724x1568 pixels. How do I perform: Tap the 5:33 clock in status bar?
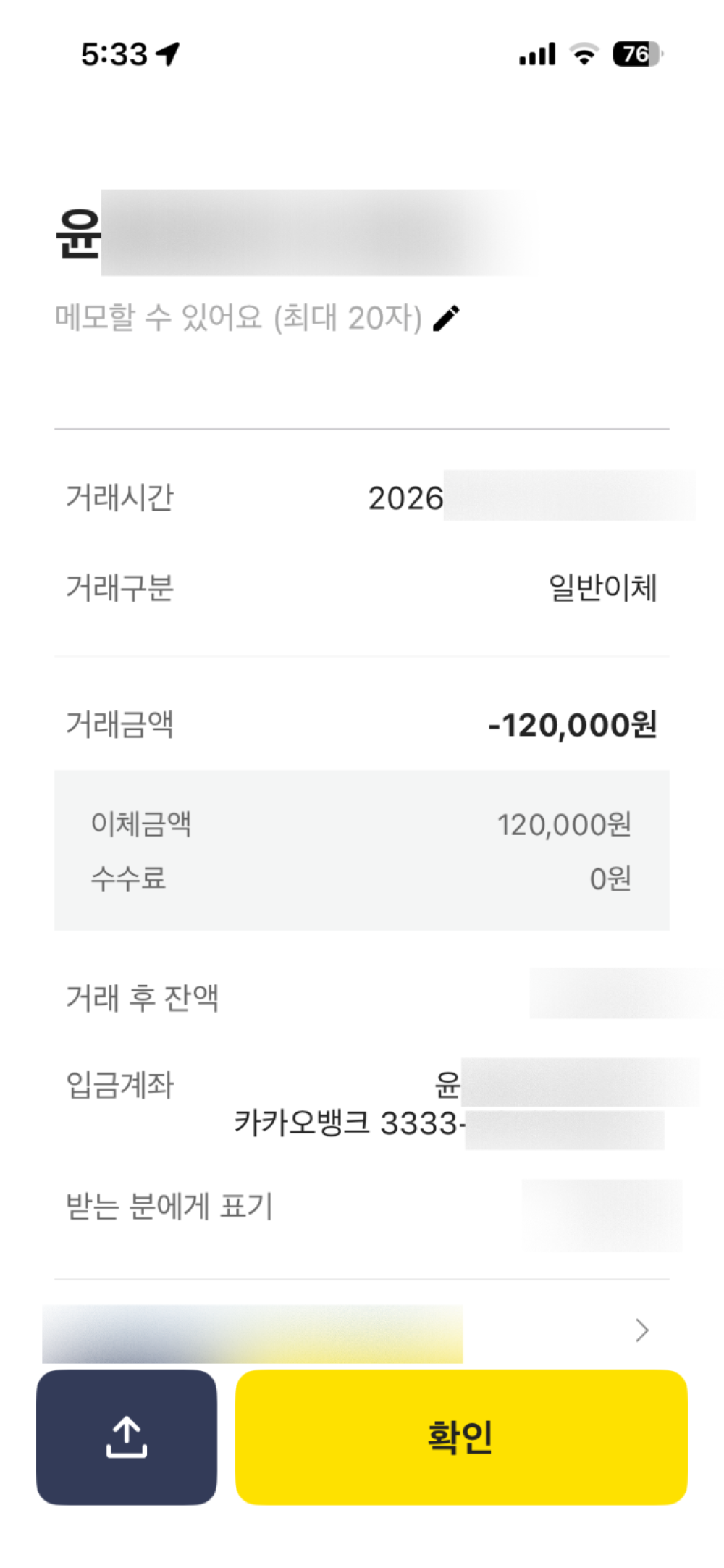point(114,54)
